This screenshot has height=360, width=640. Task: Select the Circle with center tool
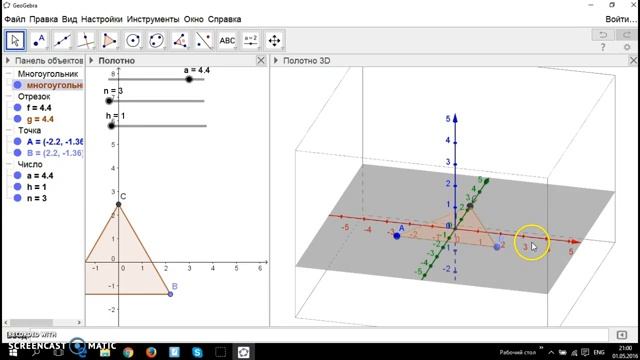pos(133,40)
